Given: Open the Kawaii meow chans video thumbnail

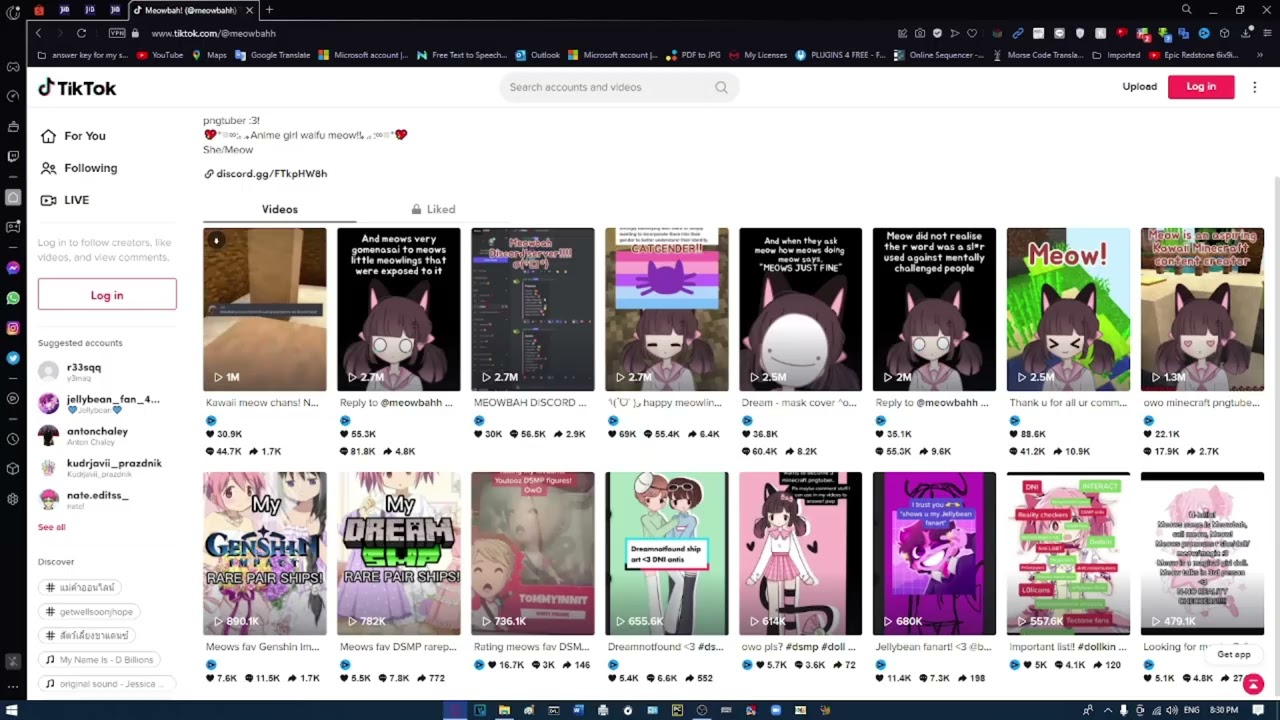Looking at the screenshot, I should pyautogui.click(x=265, y=309).
